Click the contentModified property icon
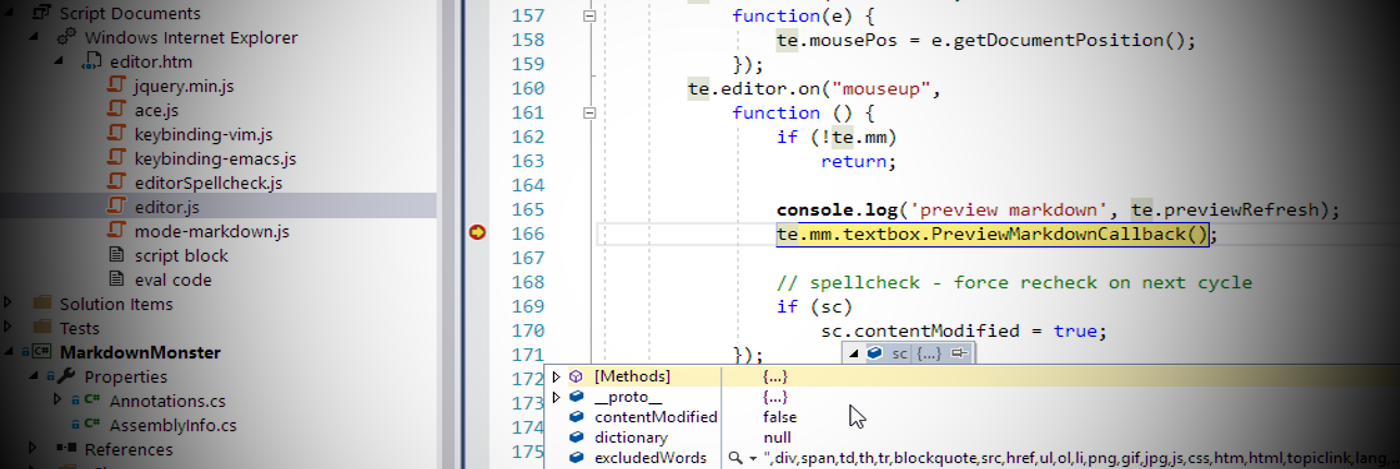 point(576,417)
